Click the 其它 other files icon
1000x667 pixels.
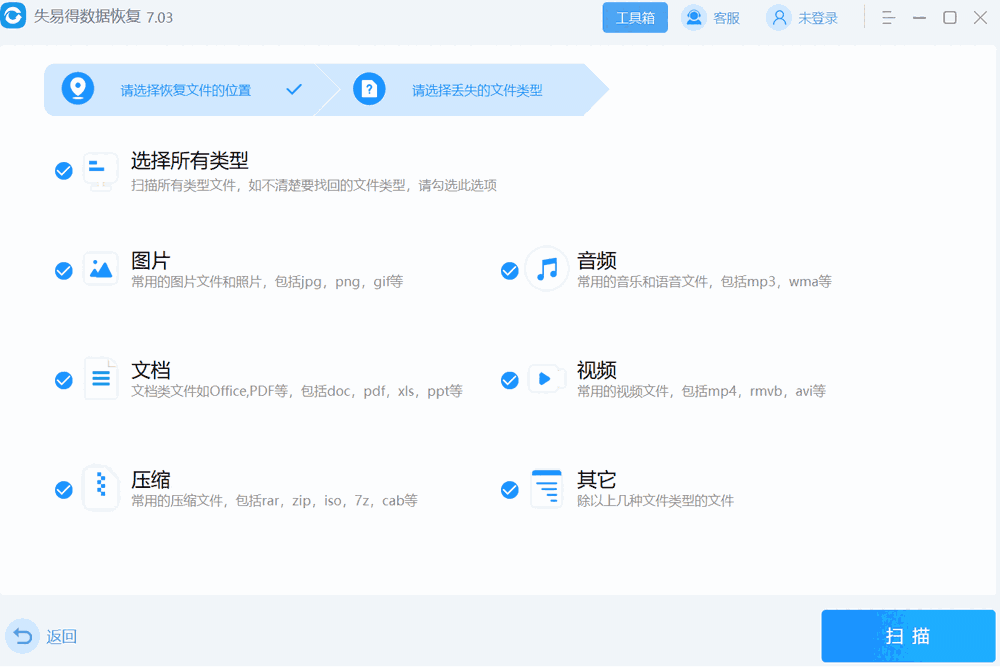point(546,488)
